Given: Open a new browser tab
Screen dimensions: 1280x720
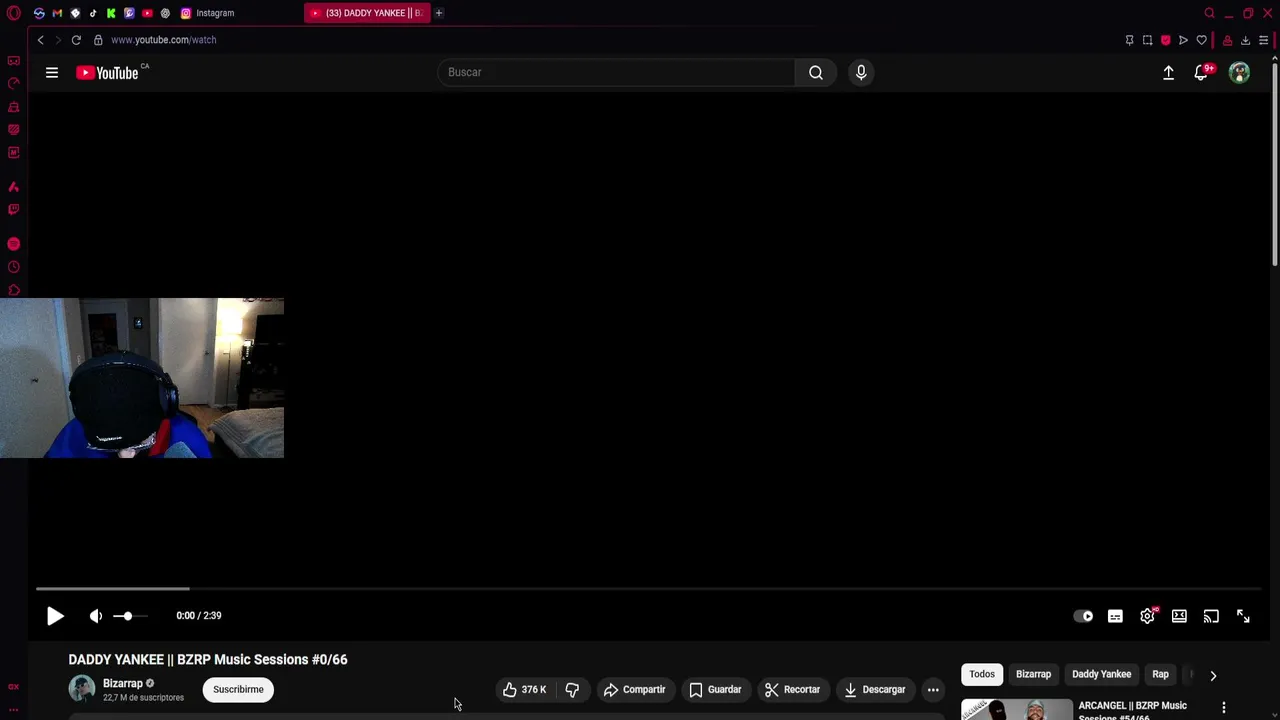Looking at the screenshot, I should (x=439, y=13).
